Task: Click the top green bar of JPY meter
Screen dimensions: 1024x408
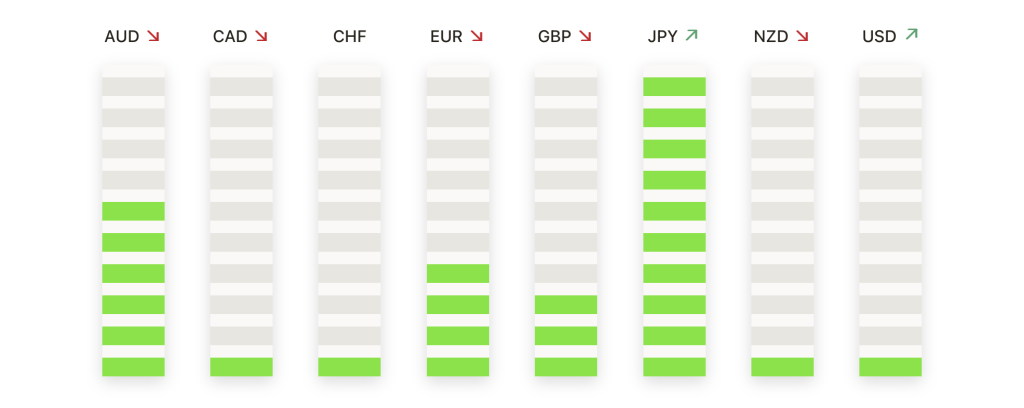Action: pos(674,87)
